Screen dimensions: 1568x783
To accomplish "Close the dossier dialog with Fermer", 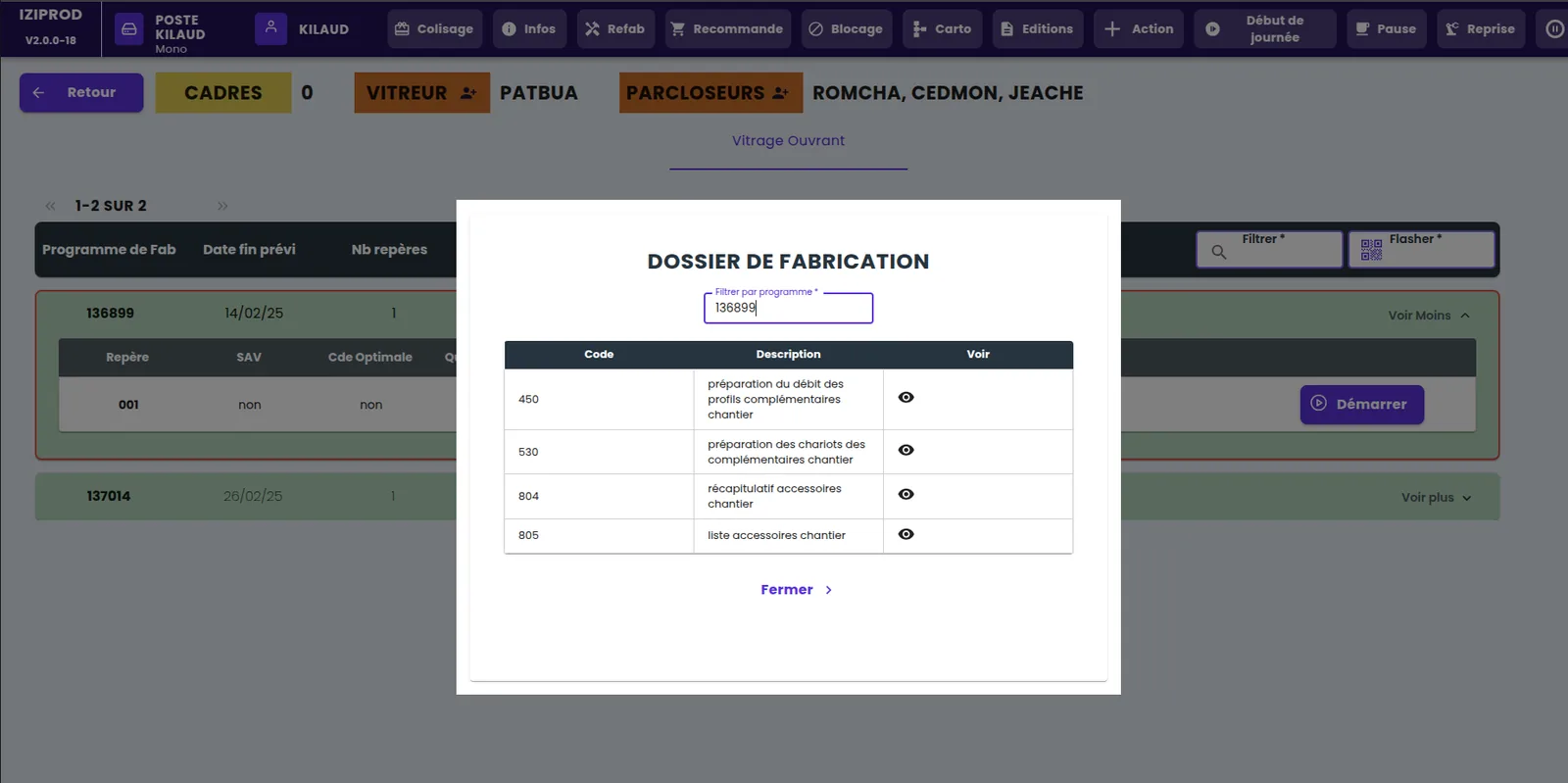I will click(797, 590).
